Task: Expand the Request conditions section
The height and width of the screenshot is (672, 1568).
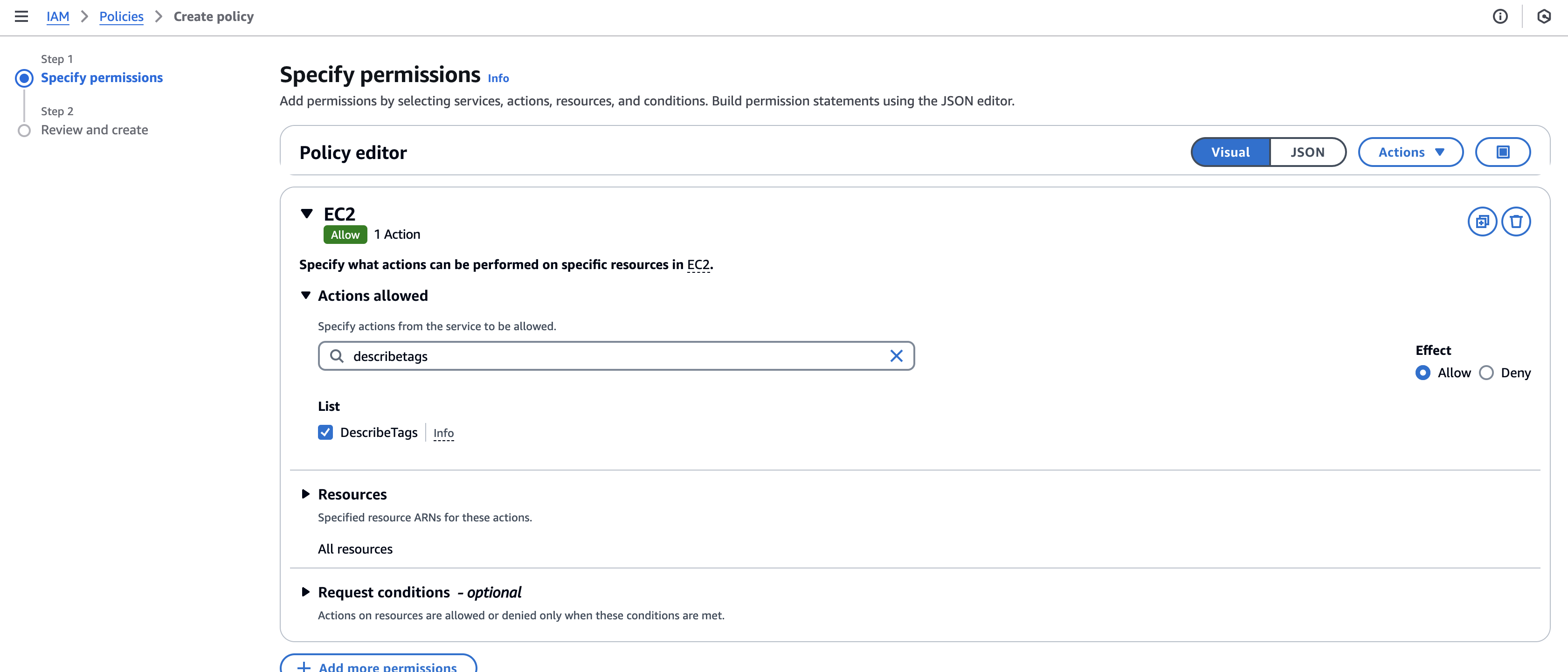Action: [305, 592]
